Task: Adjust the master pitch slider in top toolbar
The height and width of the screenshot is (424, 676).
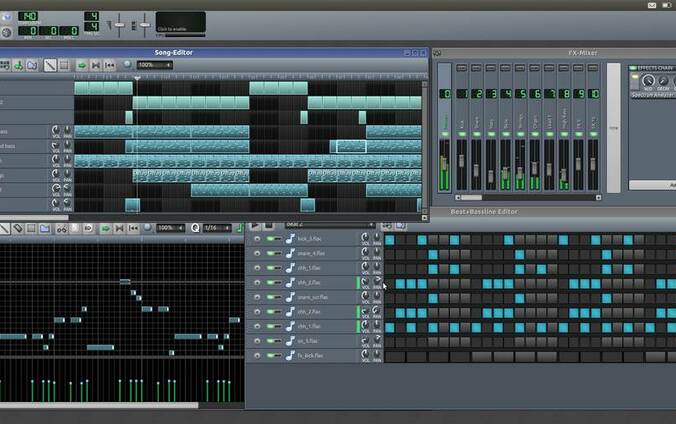Action: 145,25
